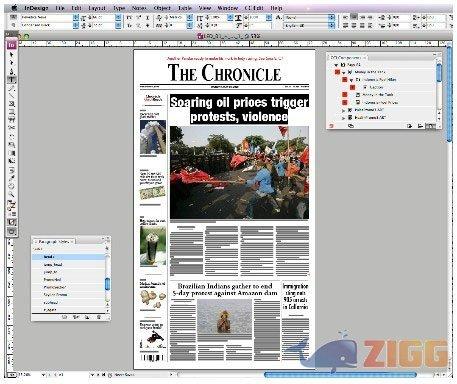This screenshot has width=457, height=384.
Task: Open the language dropdown in Control panel
Action: click(x=331, y=25)
